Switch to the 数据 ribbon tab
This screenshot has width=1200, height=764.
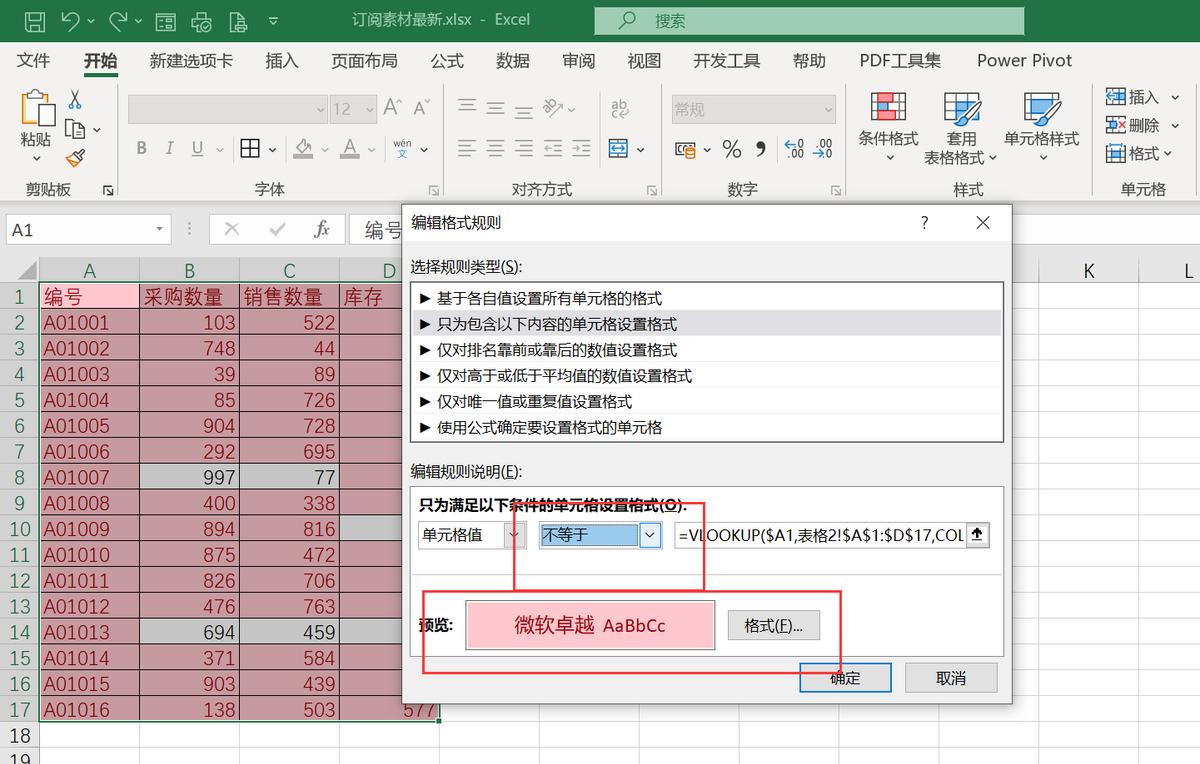point(512,61)
